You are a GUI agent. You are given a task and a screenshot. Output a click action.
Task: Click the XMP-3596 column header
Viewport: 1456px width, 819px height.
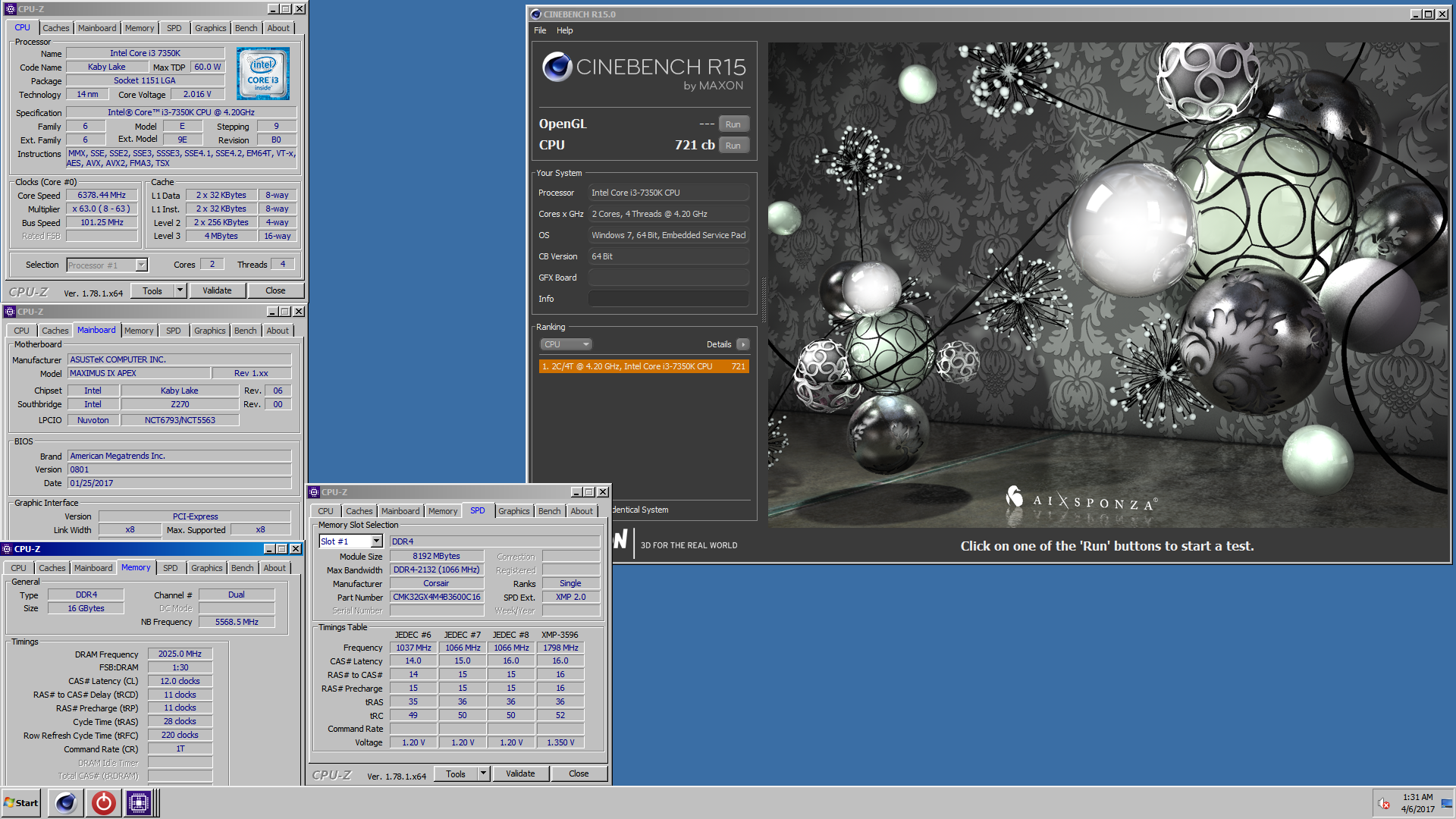point(560,635)
